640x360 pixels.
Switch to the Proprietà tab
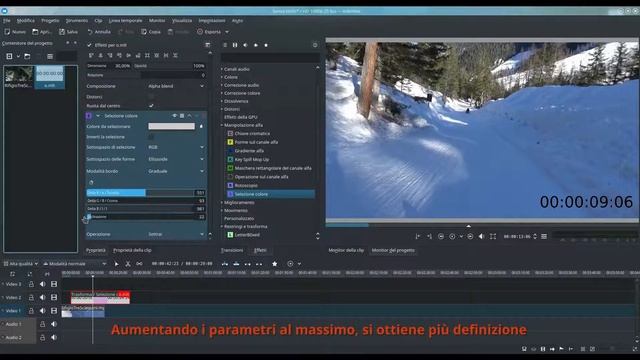tap(96, 250)
